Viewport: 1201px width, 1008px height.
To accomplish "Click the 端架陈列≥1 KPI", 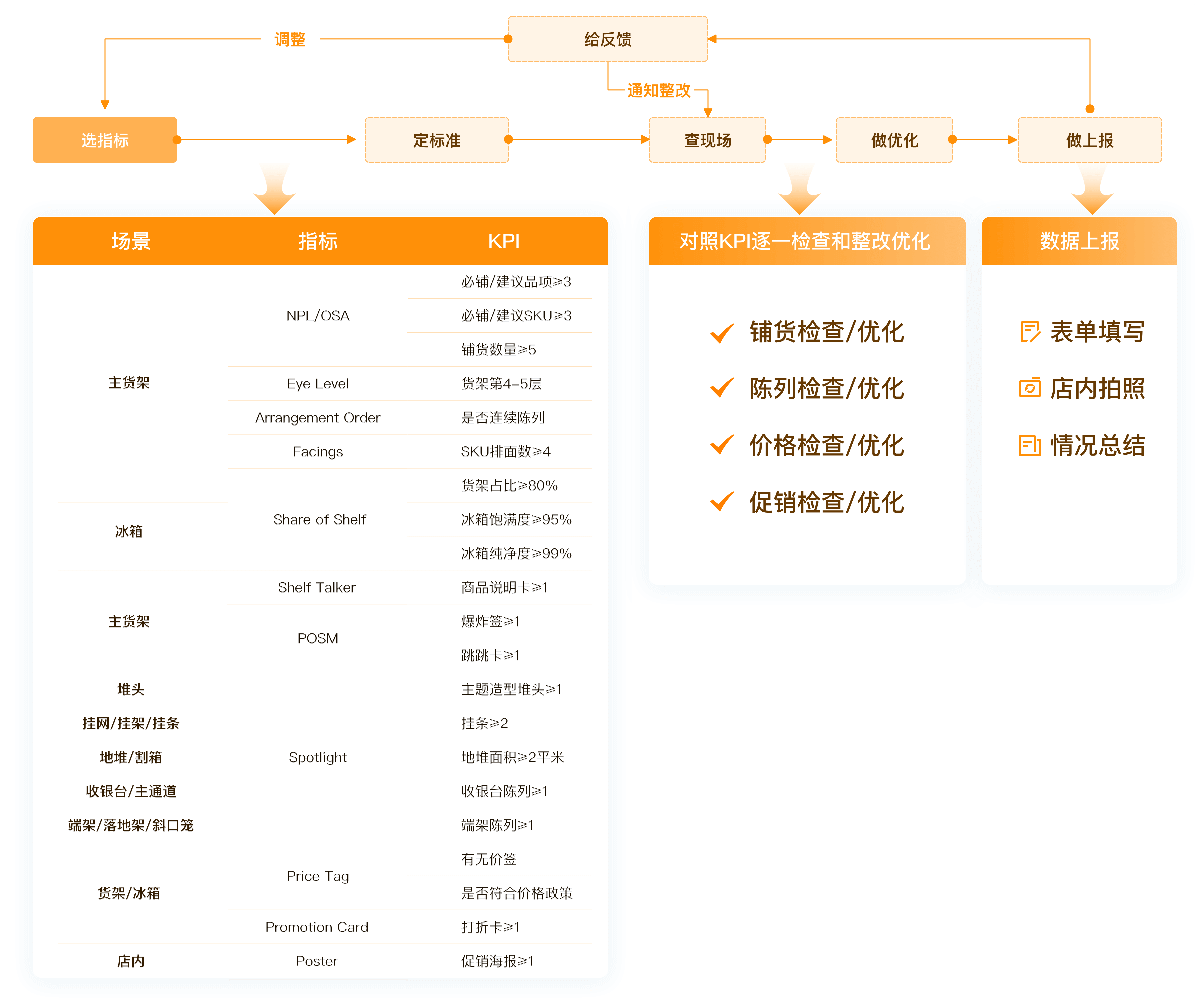I will click(498, 825).
